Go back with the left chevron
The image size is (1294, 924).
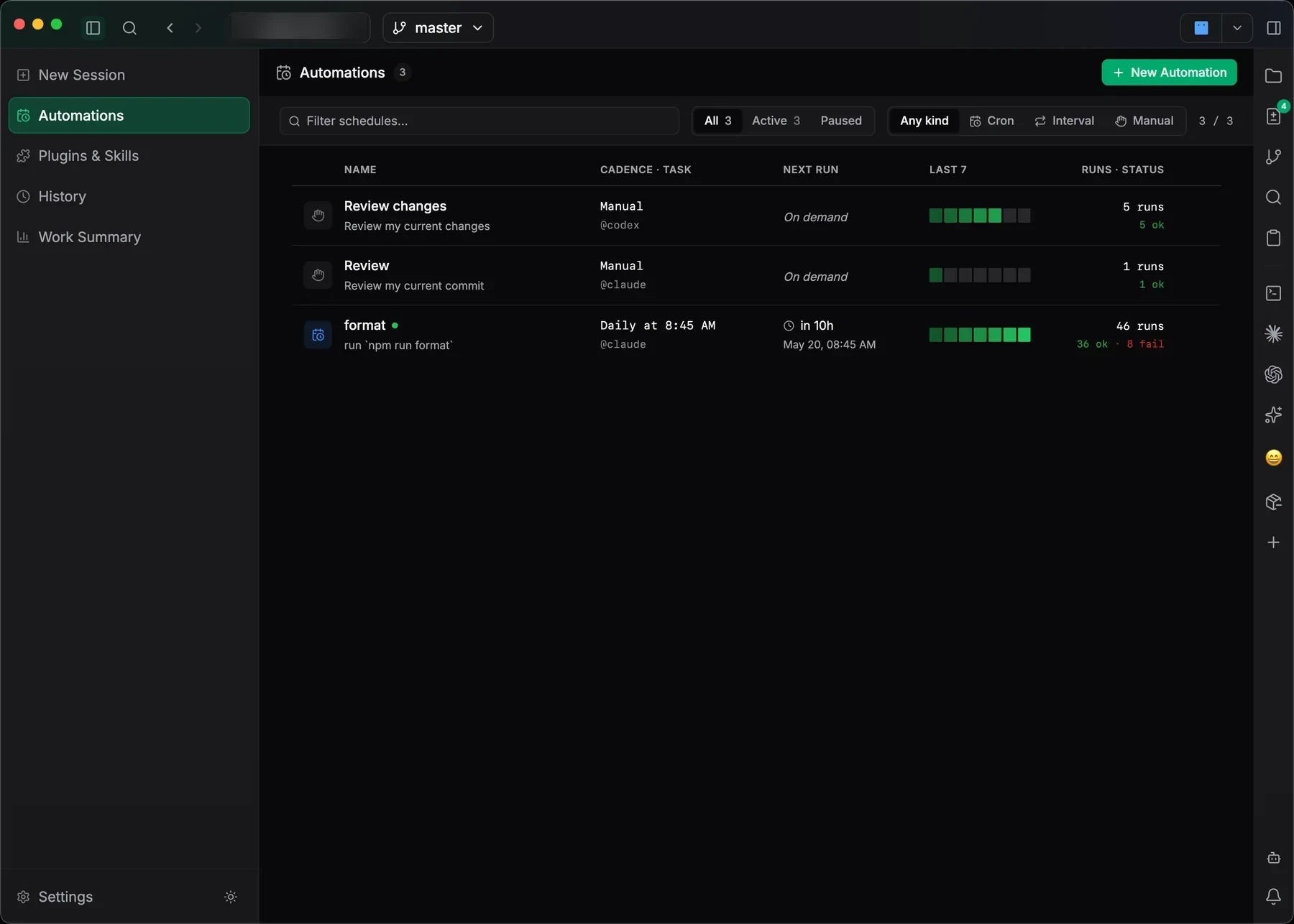[x=170, y=28]
